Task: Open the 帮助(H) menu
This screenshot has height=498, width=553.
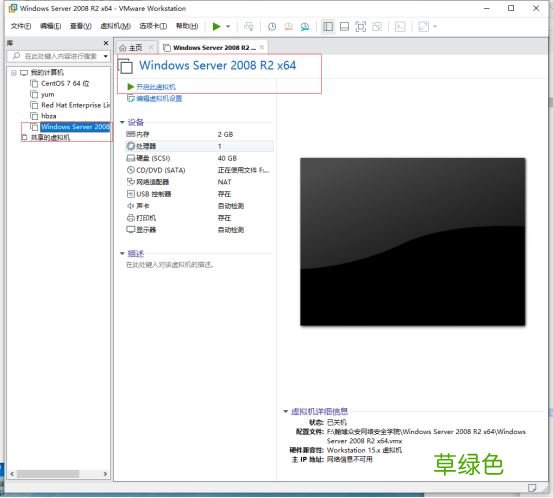Action: point(187,26)
